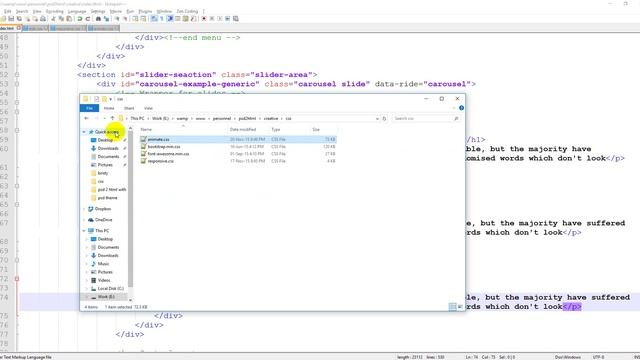Select Videos under This PC

[104, 280]
